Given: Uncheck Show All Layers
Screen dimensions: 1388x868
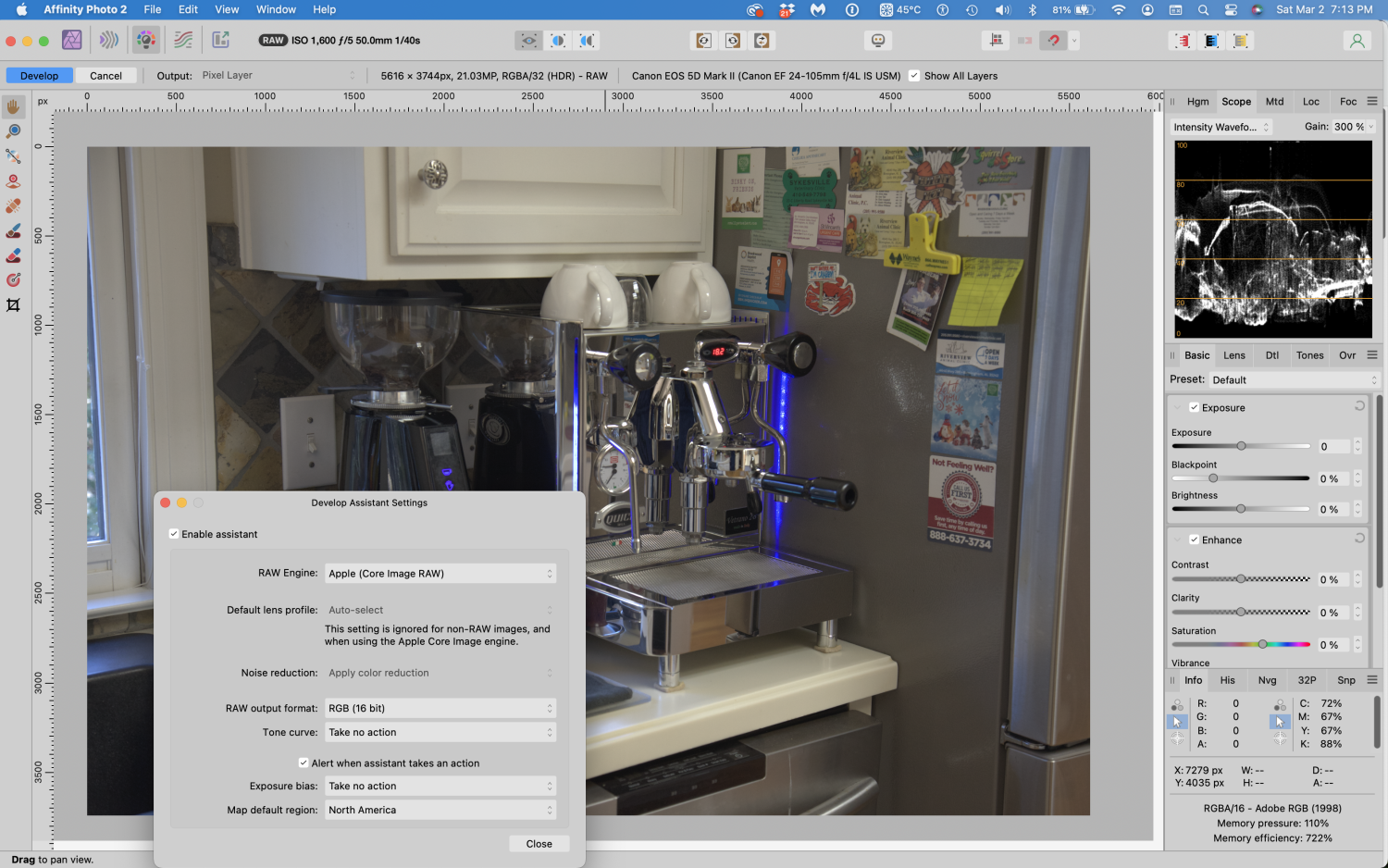Looking at the screenshot, I should click(914, 75).
